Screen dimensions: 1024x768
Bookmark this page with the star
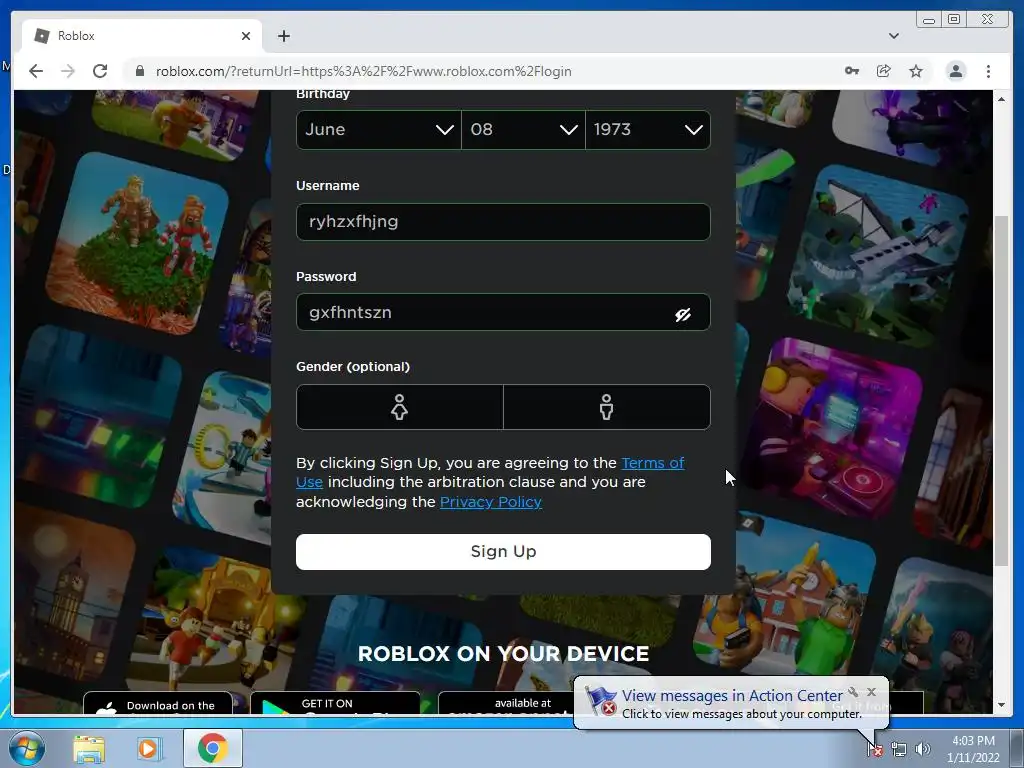(916, 71)
